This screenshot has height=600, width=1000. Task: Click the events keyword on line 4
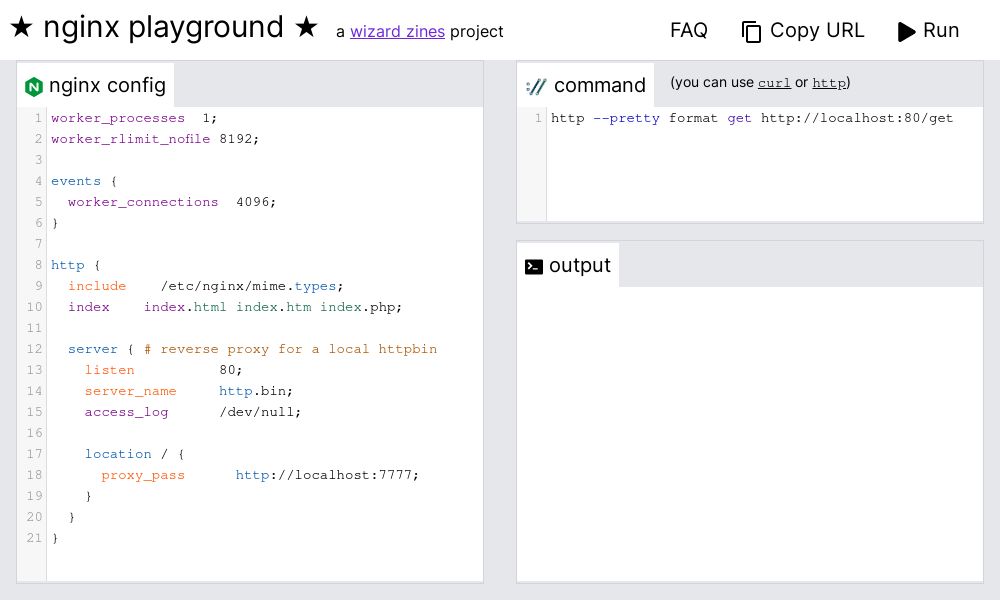[x=76, y=181]
